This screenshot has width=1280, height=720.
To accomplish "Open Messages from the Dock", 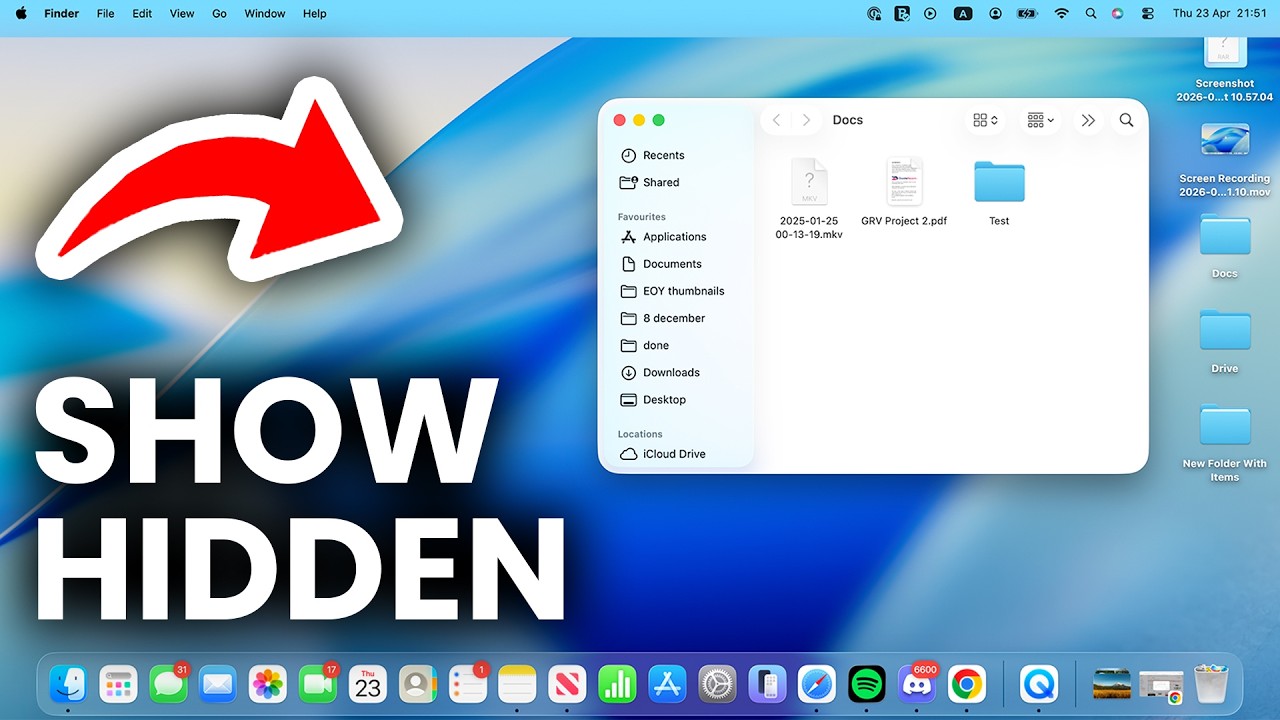I will (168, 684).
